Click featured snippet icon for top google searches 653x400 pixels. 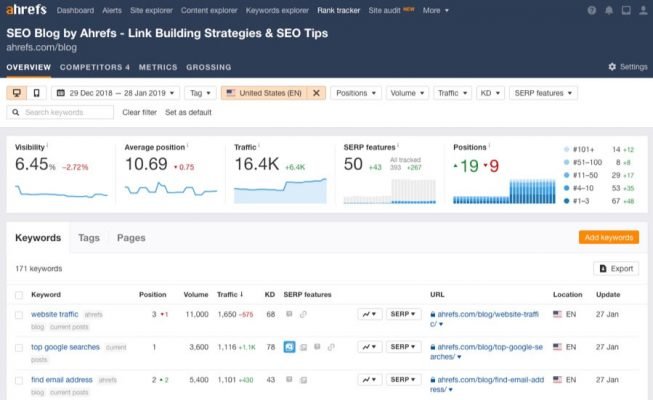click(x=289, y=347)
